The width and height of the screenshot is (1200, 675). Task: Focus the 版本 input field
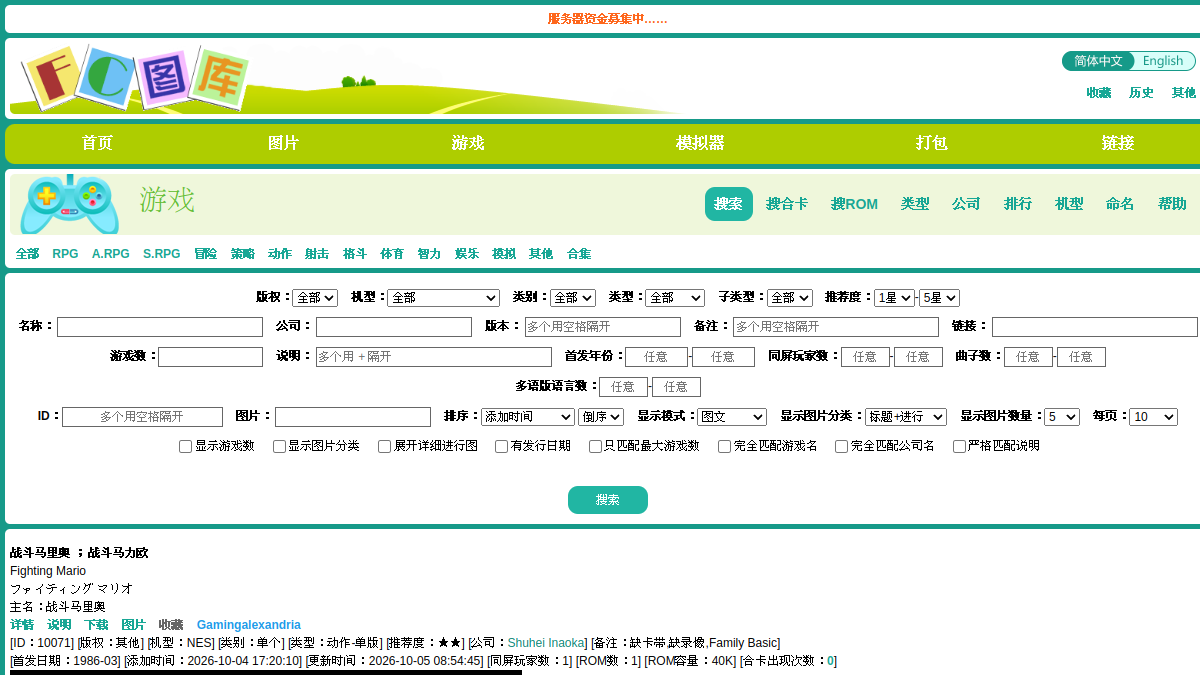pyautogui.click(x=603, y=327)
